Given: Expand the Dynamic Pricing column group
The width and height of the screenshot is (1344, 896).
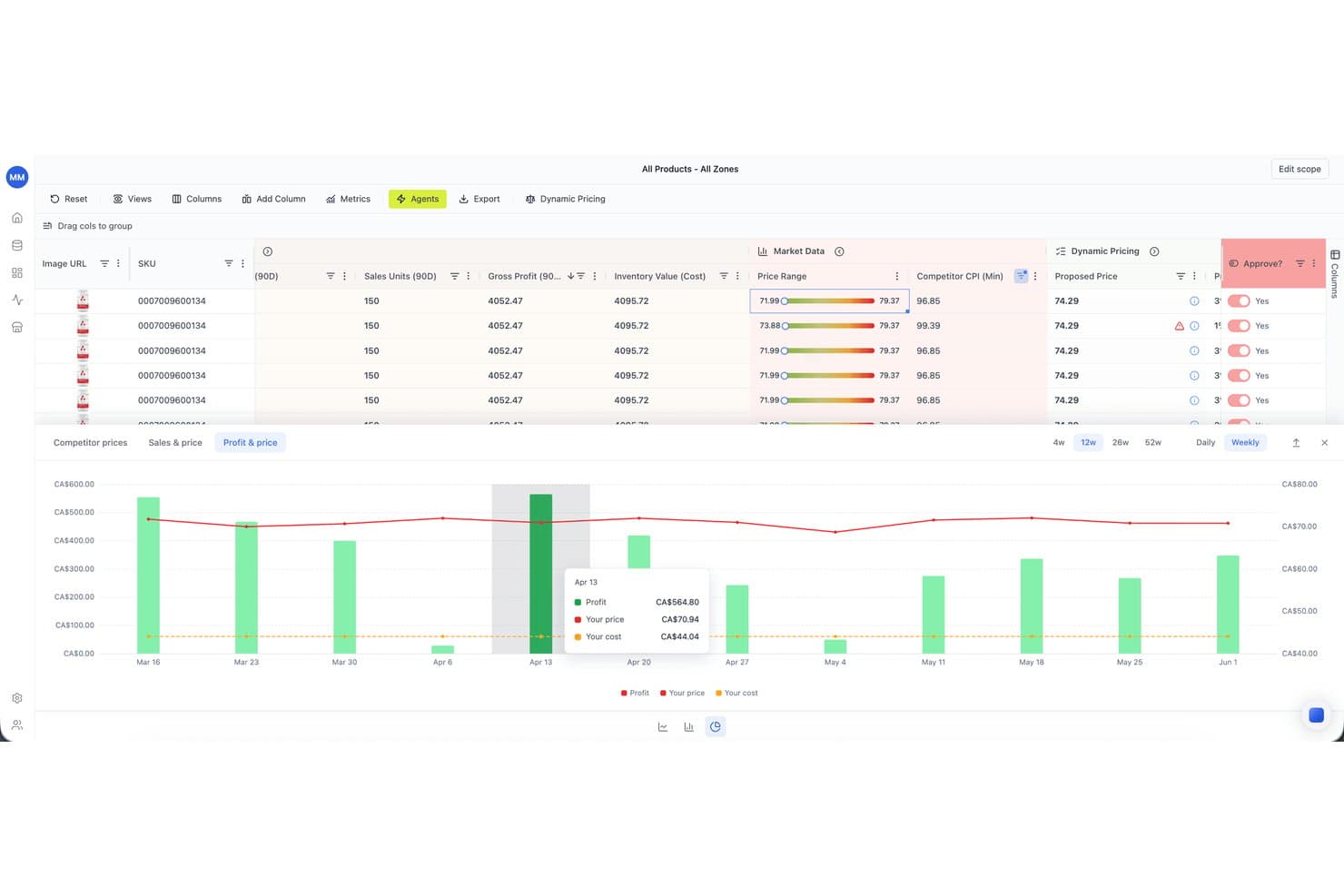Looking at the screenshot, I should [x=1154, y=251].
